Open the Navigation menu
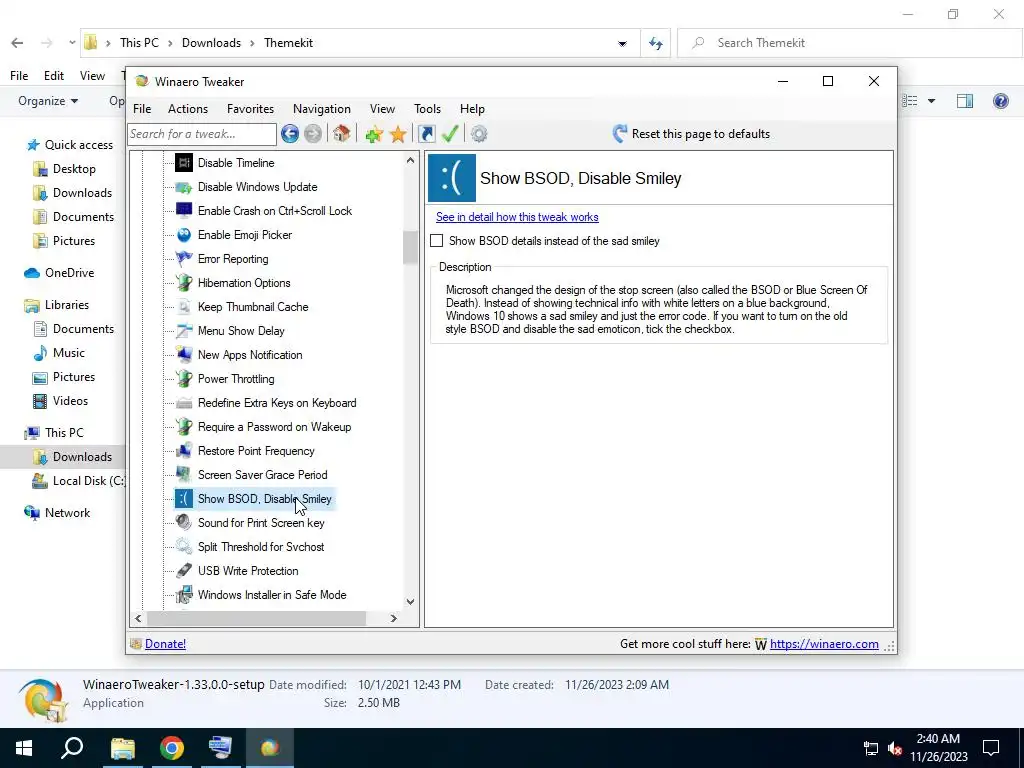The width and height of the screenshot is (1024, 768). click(322, 109)
